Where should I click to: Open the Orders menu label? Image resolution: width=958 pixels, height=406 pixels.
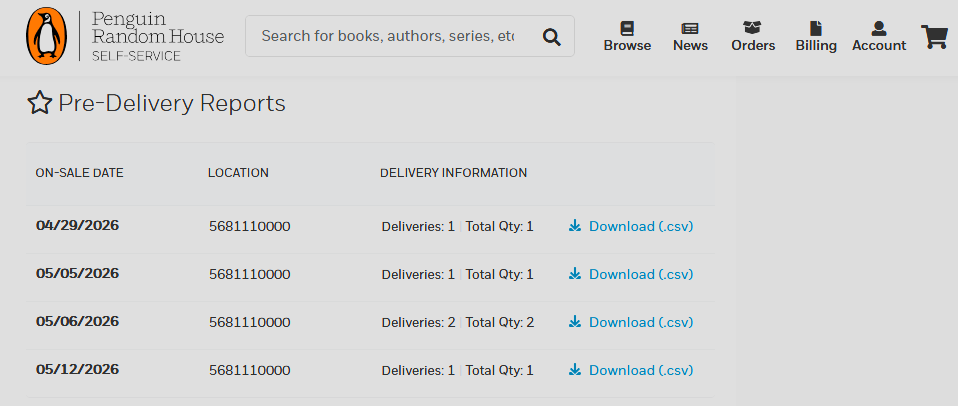click(753, 46)
